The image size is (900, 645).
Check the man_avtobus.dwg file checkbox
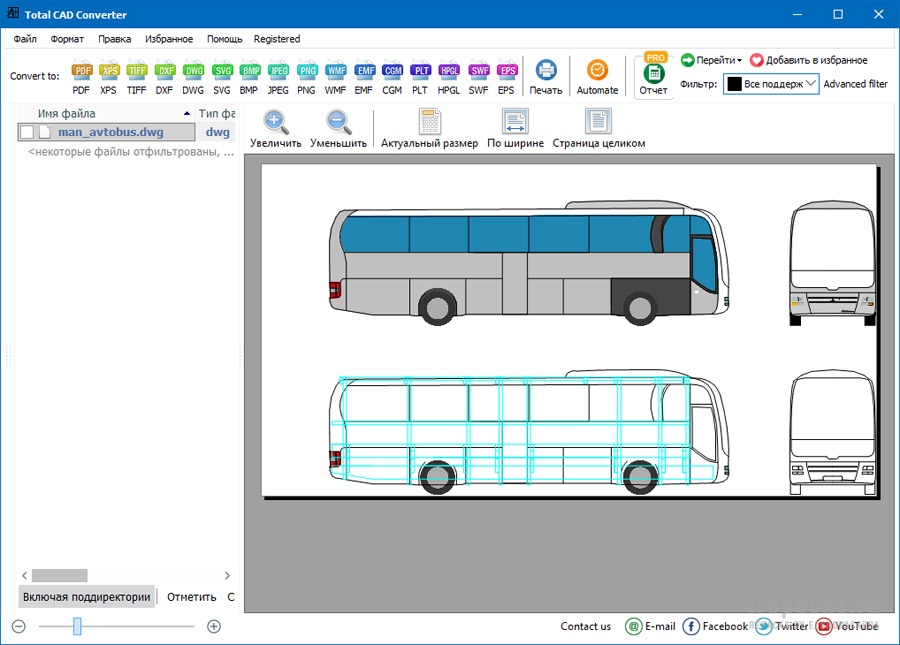tap(27, 131)
